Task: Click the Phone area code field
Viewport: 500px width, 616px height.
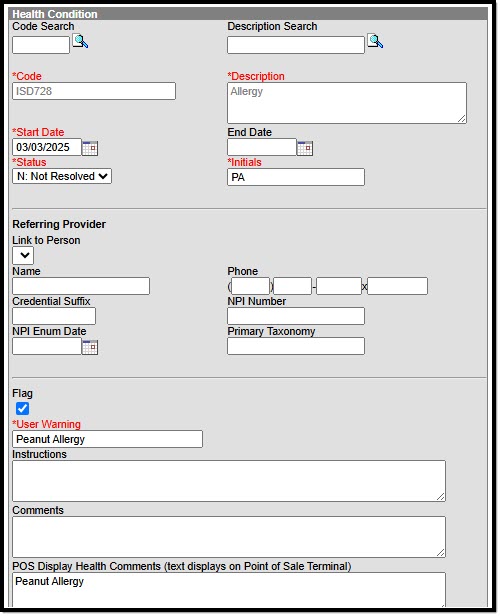Action: click(x=251, y=286)
